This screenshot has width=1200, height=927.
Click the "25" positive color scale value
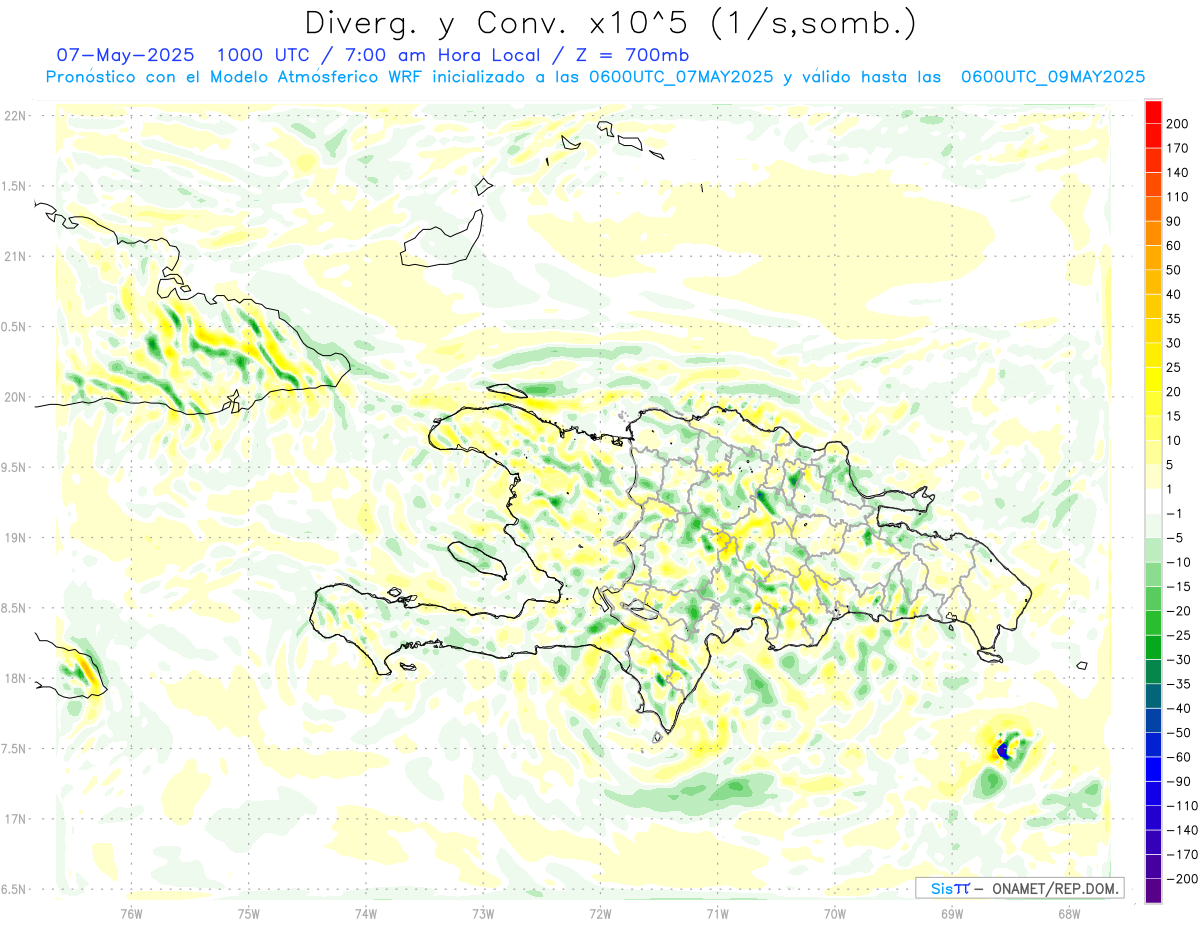[1174, 367]
